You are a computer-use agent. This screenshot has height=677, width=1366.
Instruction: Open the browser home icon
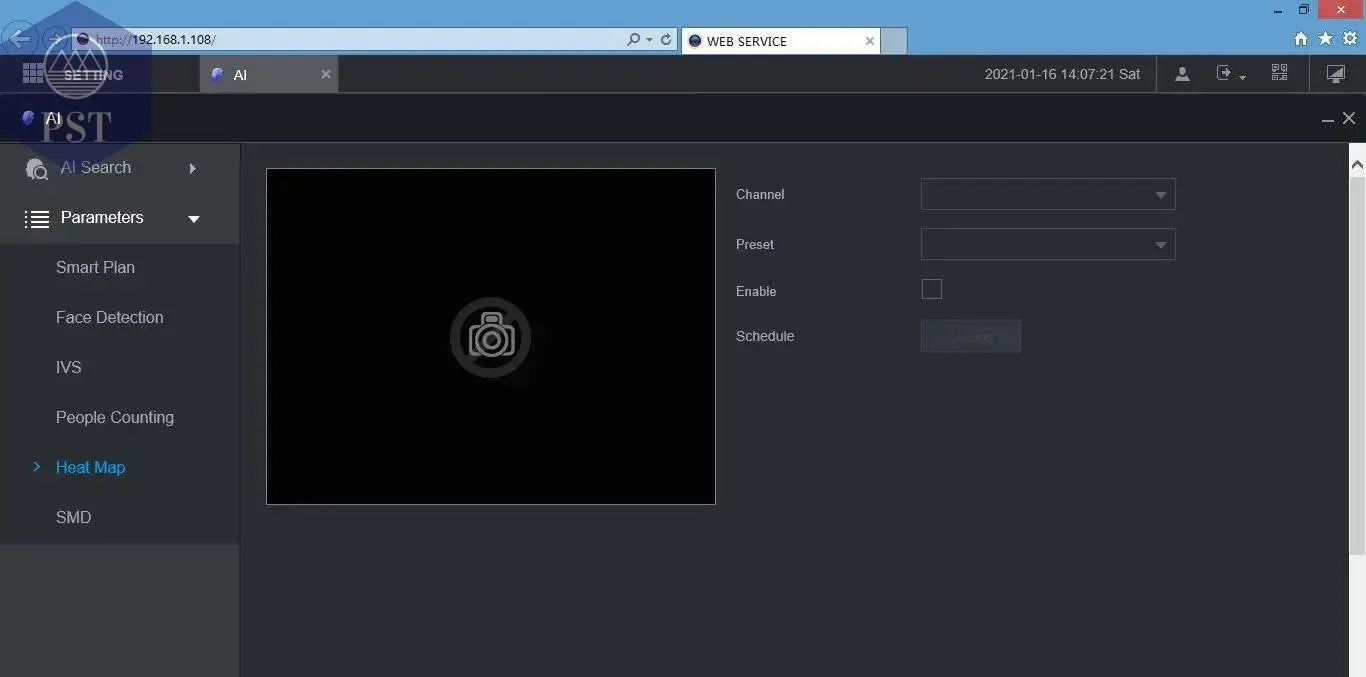1300,39
